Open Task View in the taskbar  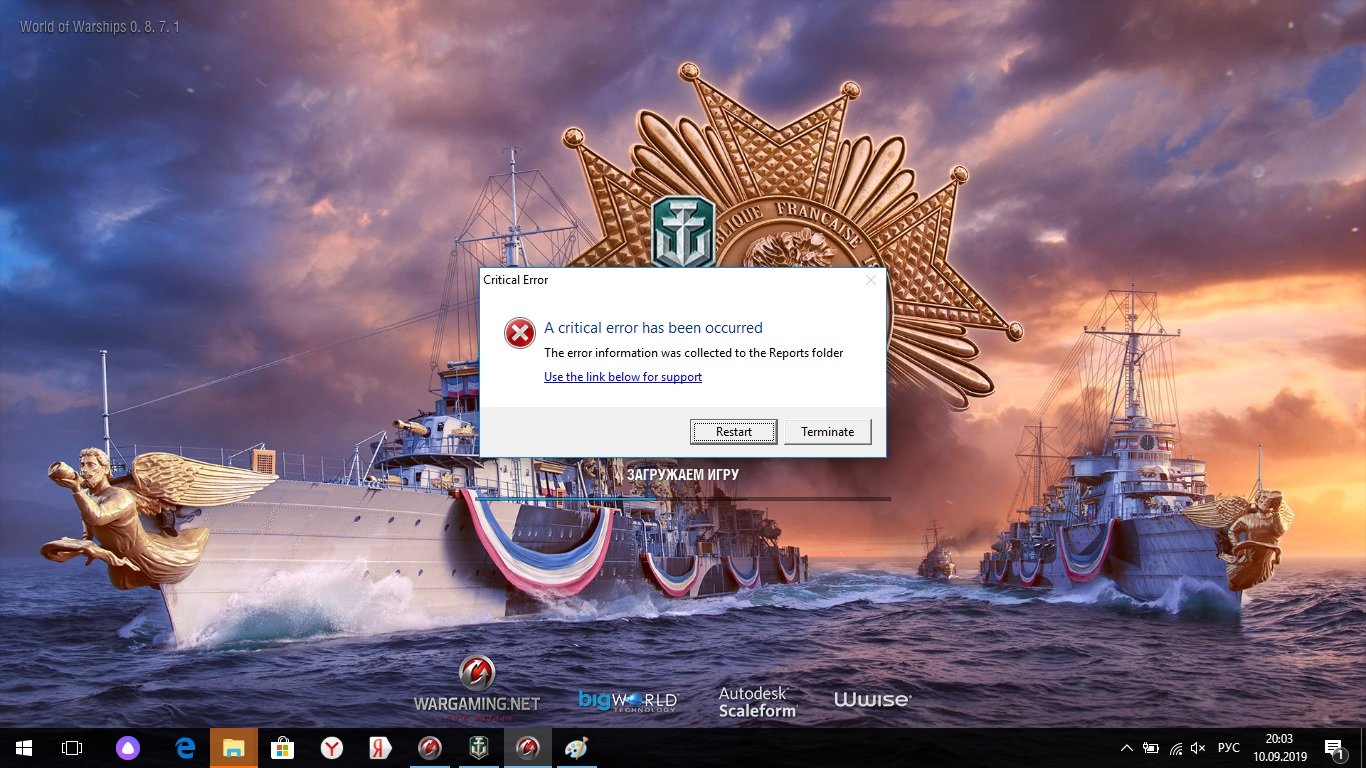pyautogui.click(x=72, y=748)
